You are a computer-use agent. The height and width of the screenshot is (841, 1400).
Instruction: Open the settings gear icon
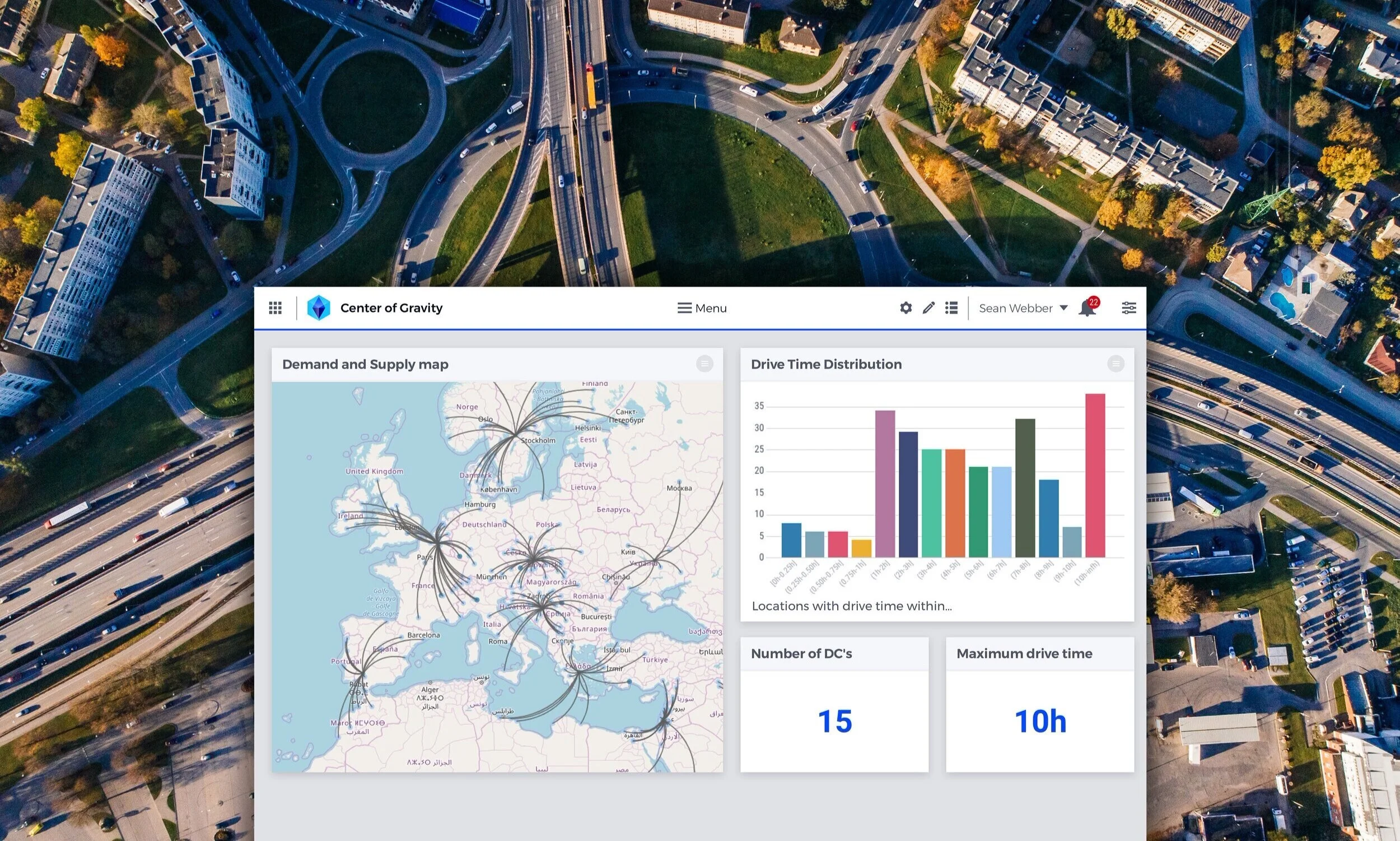pos(906,308)
